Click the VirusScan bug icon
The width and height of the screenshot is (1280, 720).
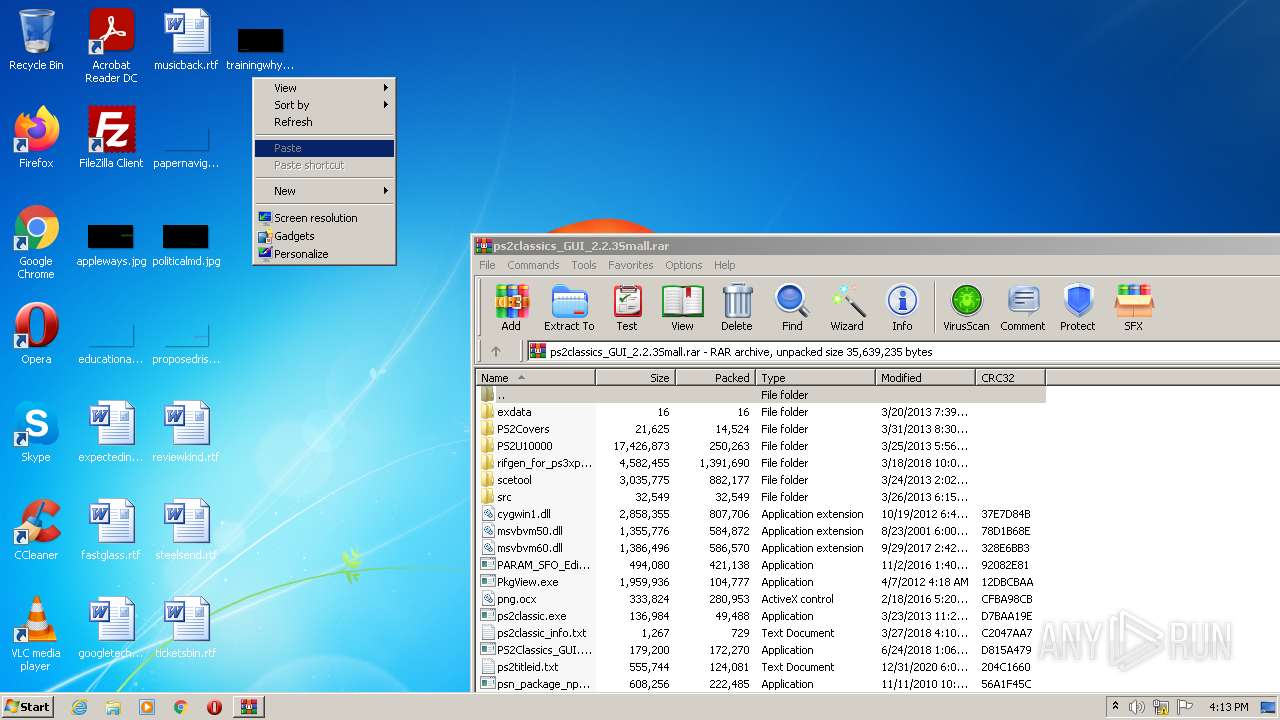[x=966, y=308]
